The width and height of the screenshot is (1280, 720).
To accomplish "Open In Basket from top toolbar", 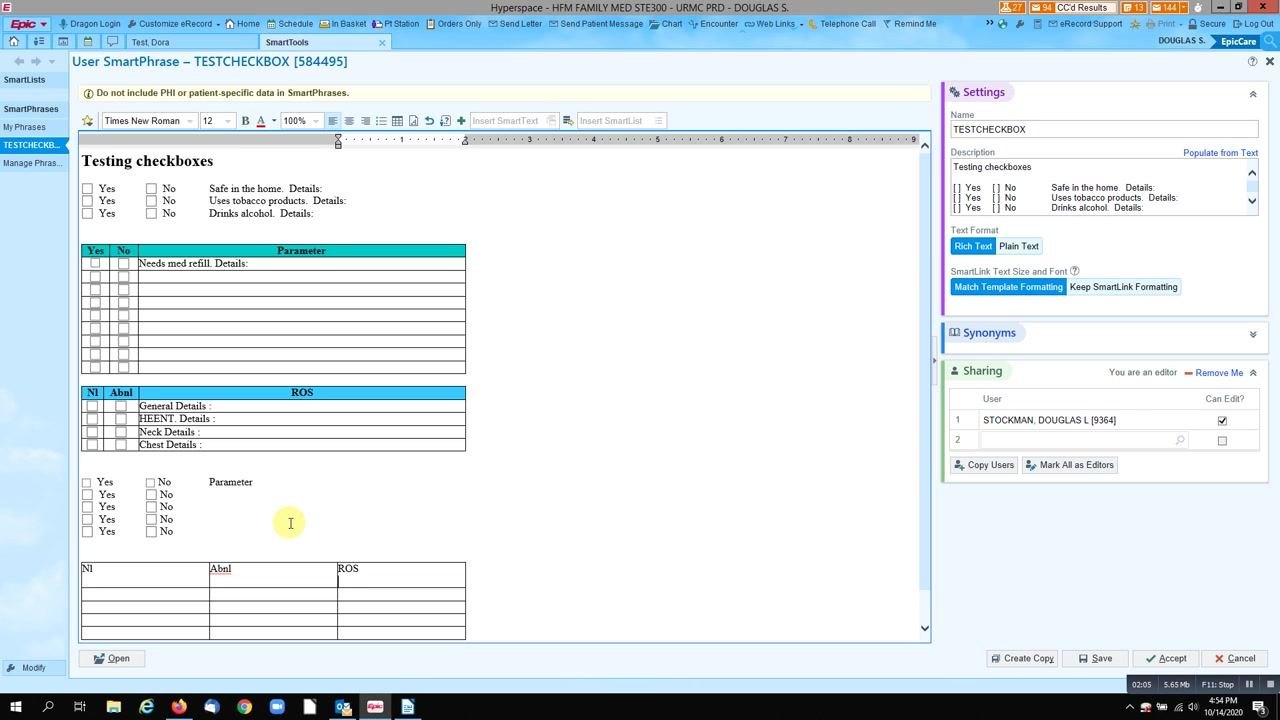I will (343, 23).
